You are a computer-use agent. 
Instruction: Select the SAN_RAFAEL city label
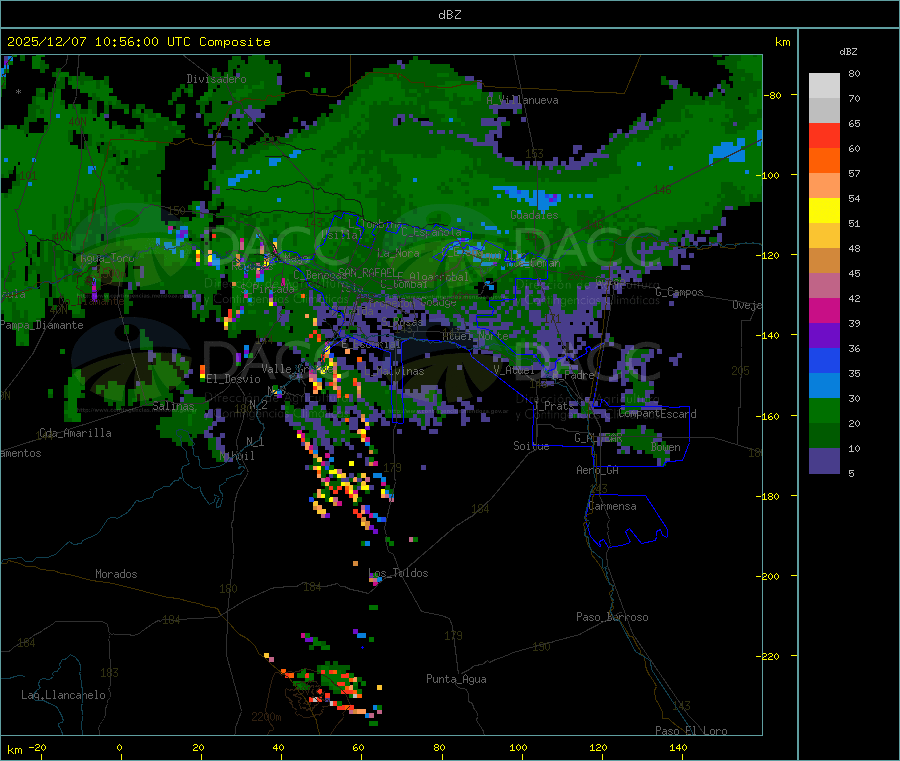tap(367, 272)
